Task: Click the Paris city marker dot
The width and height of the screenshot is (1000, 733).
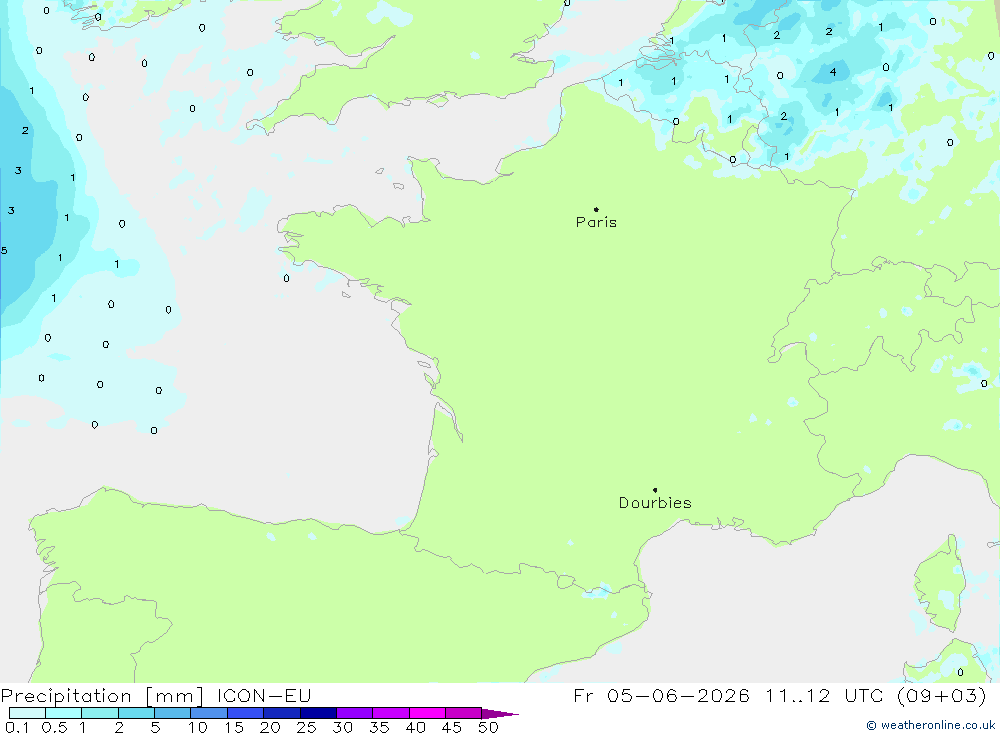Action: pos(596,209)
